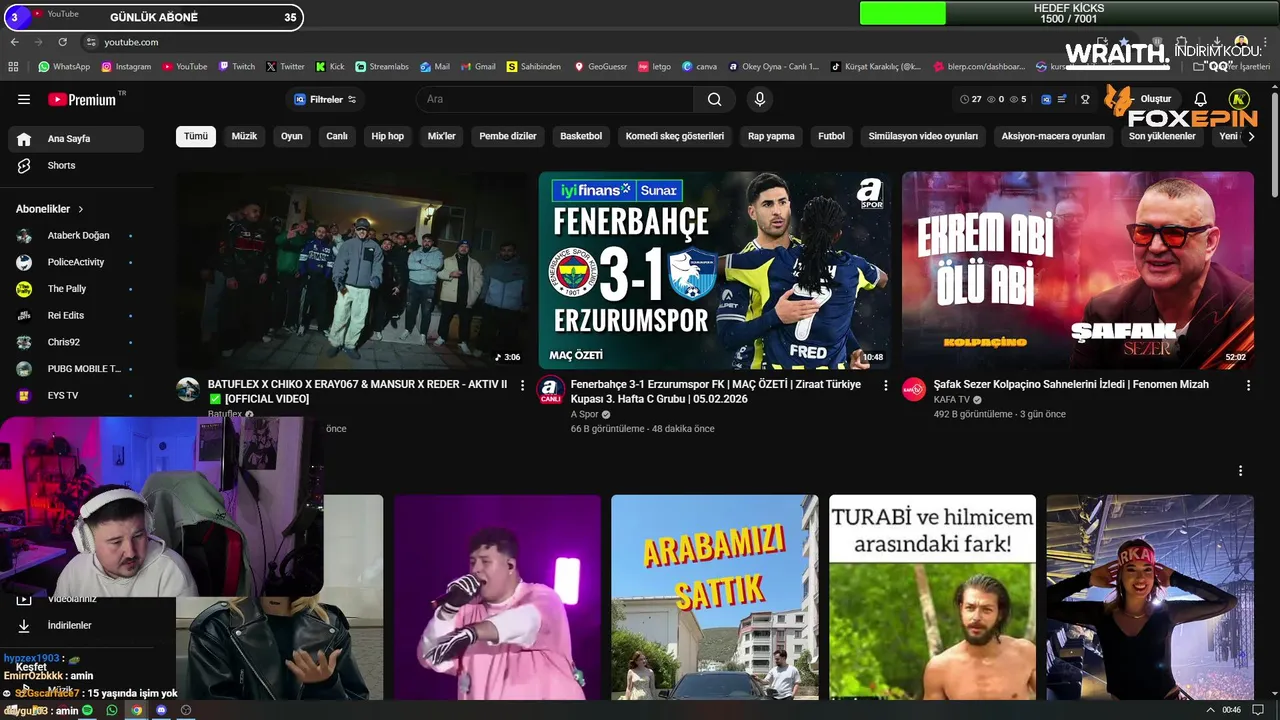
Task: Open options menu for Fenerbahçe maç özeti video
Action: [885, 385]
